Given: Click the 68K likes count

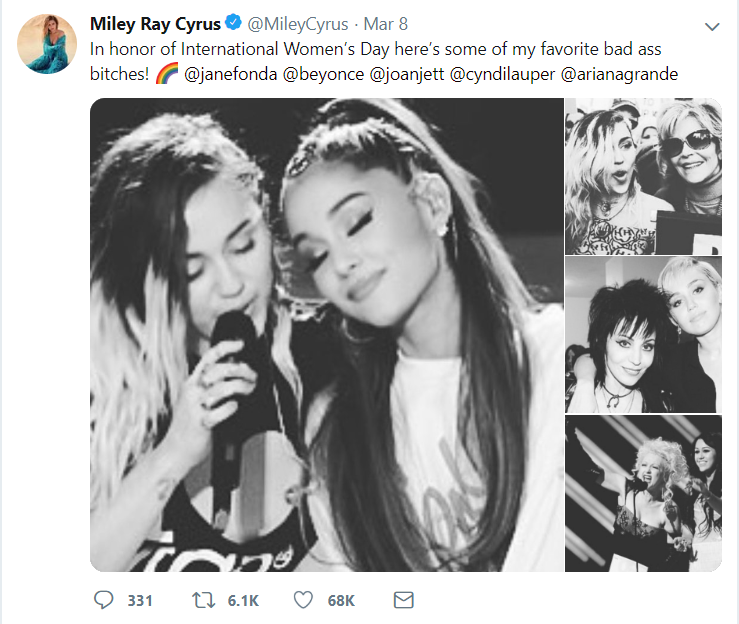Looking at the screenshot, I should (x=341, y=600).
